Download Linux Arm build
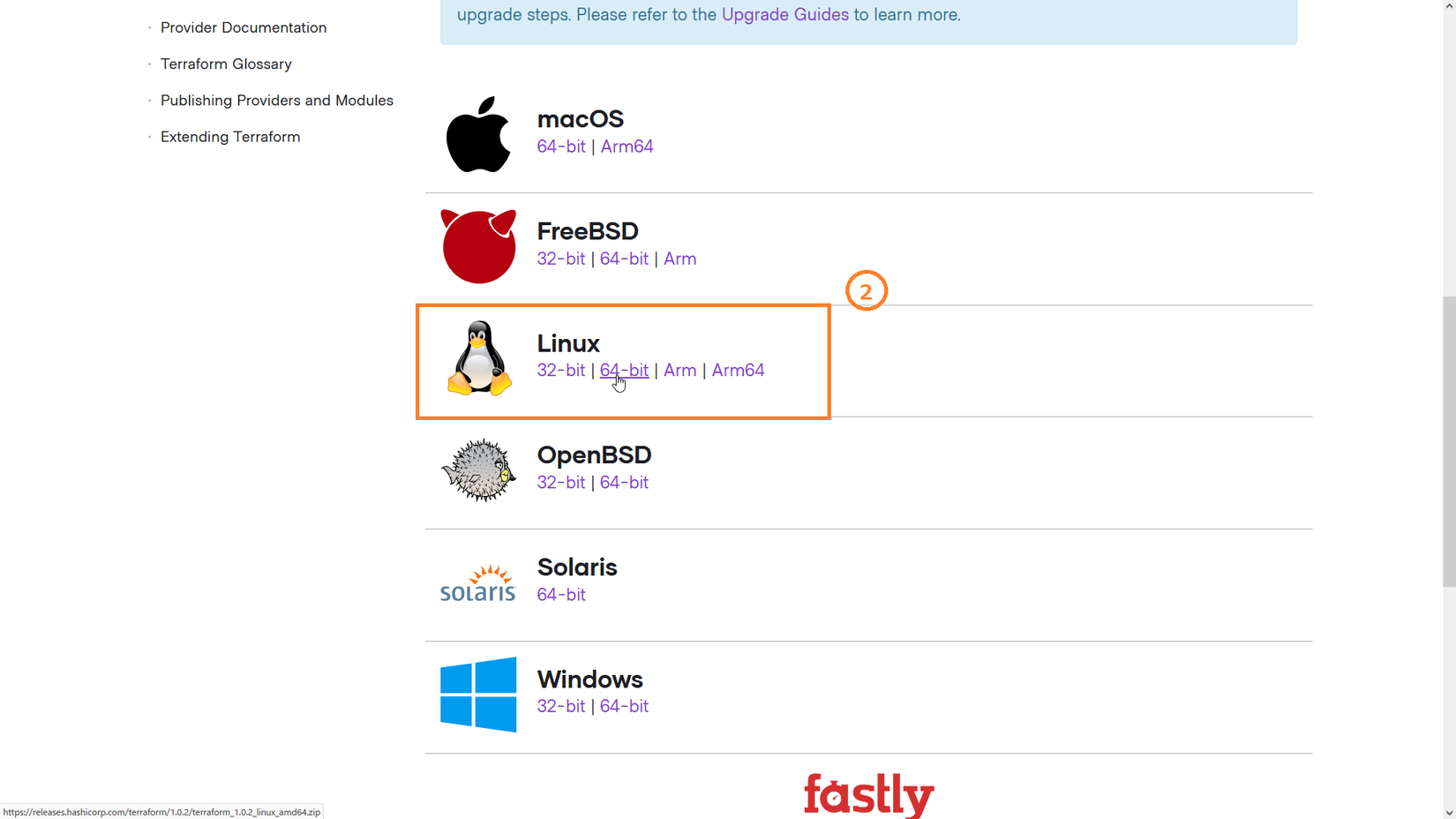Screen dimensions: 1456x819 (x=680, y=370)
